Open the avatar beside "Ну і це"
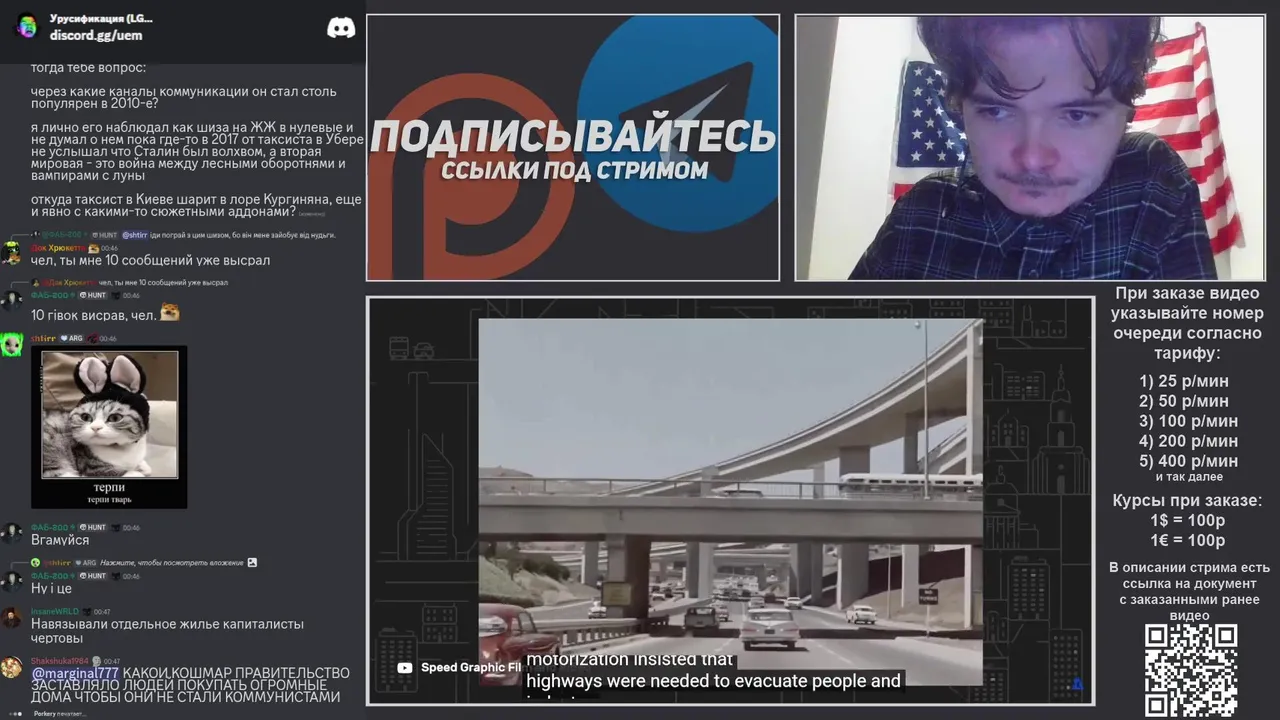 tap(11, 582)
